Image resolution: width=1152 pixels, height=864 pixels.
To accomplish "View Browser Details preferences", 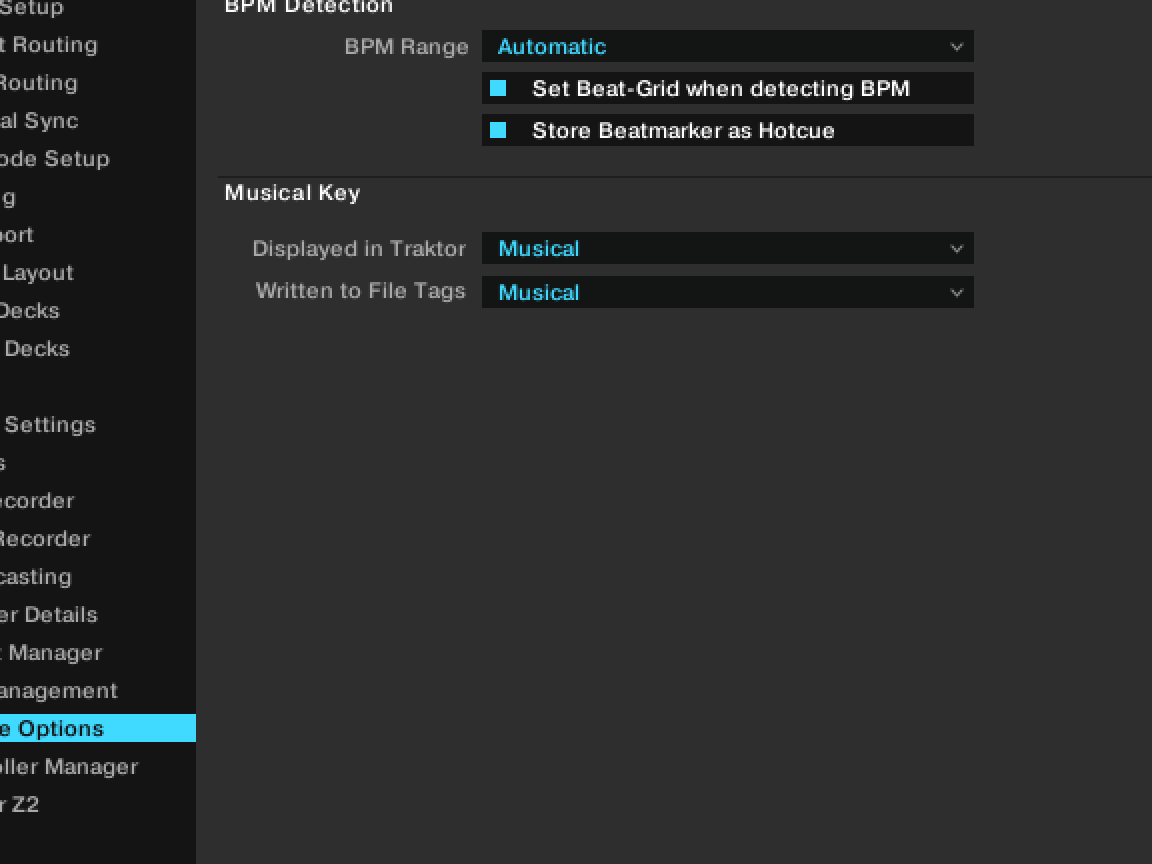I will point(49,615).
